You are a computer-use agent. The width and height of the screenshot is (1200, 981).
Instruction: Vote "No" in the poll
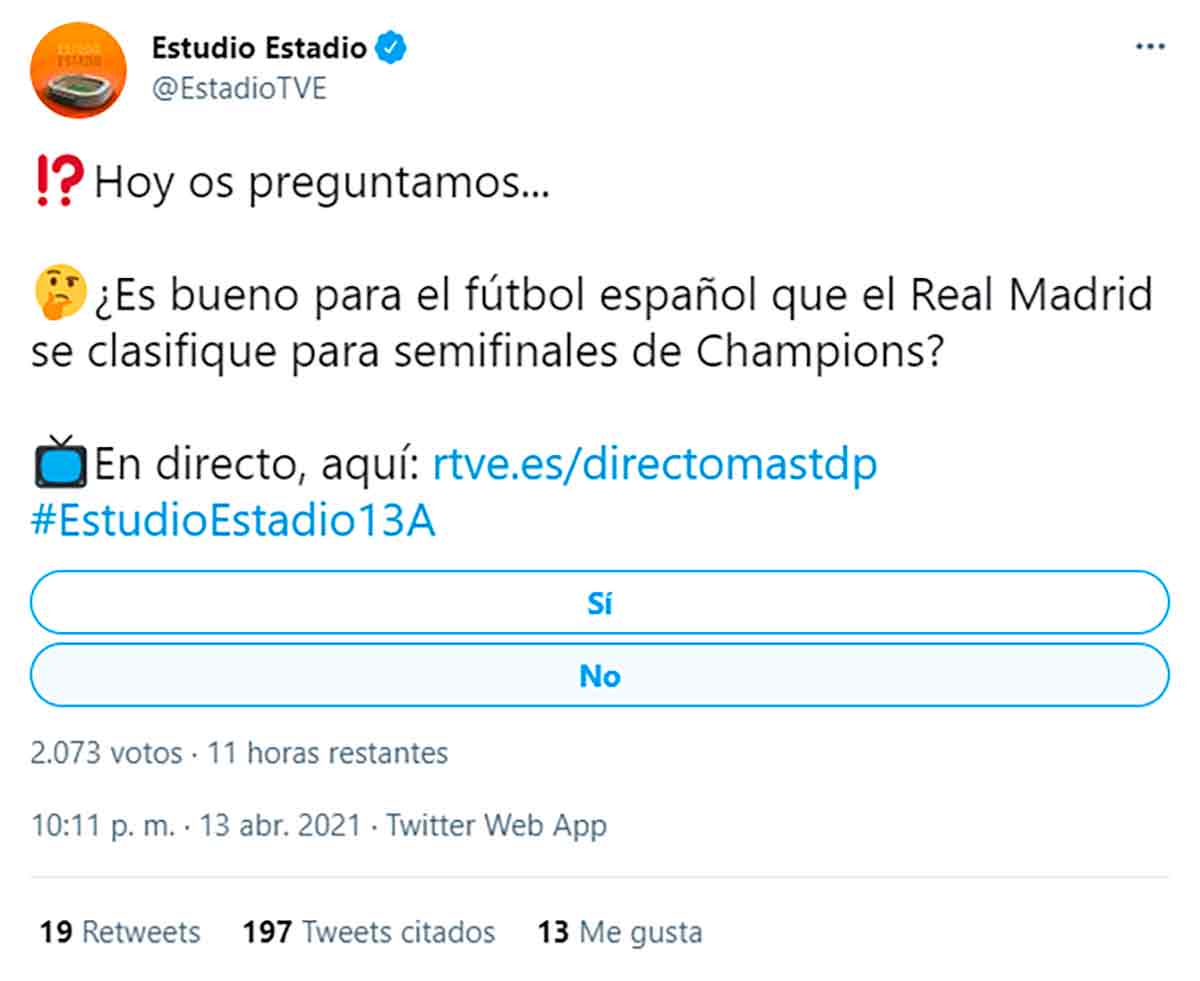599,676
